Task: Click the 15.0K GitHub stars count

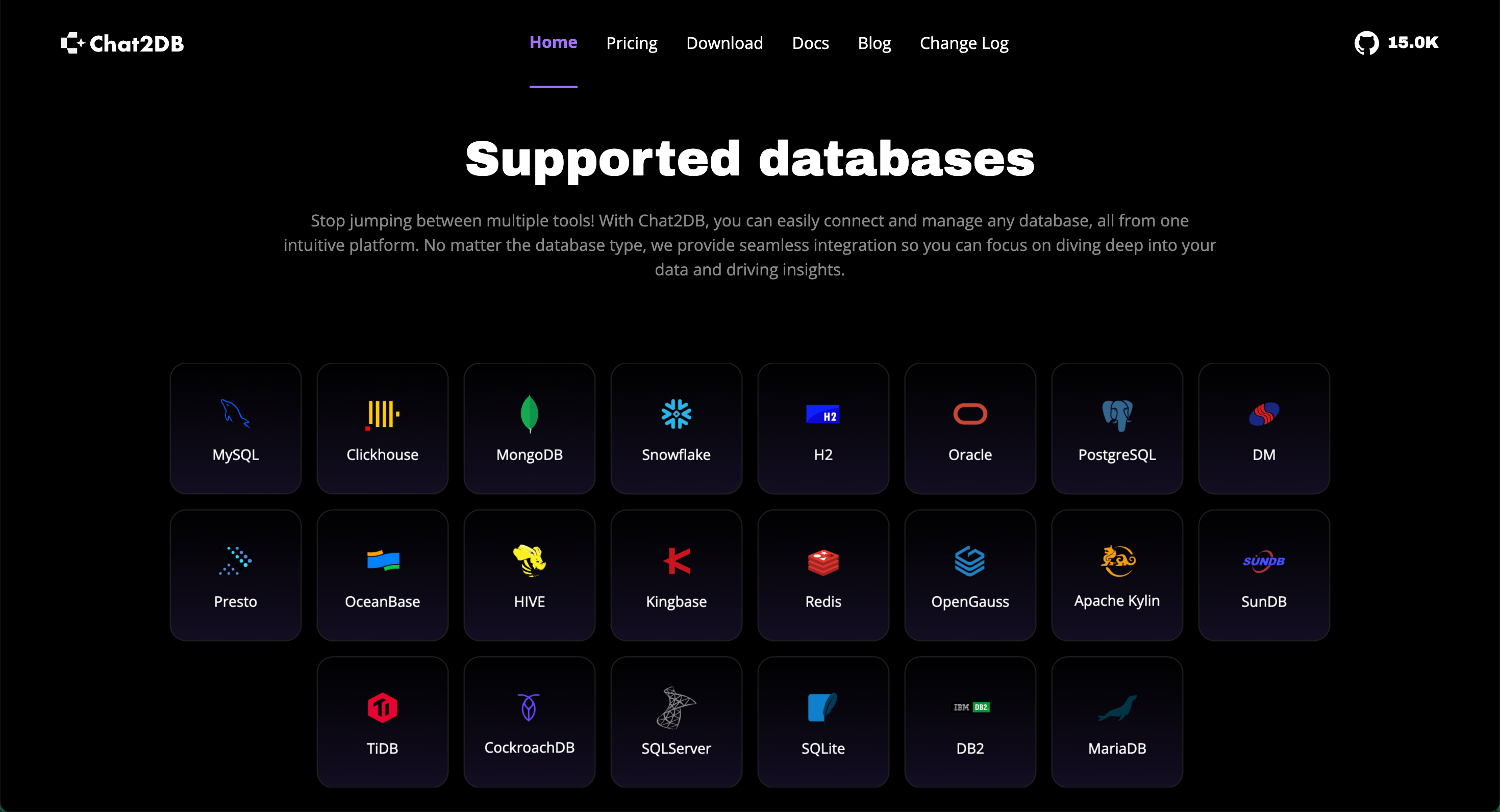Action: (1413, 42)
